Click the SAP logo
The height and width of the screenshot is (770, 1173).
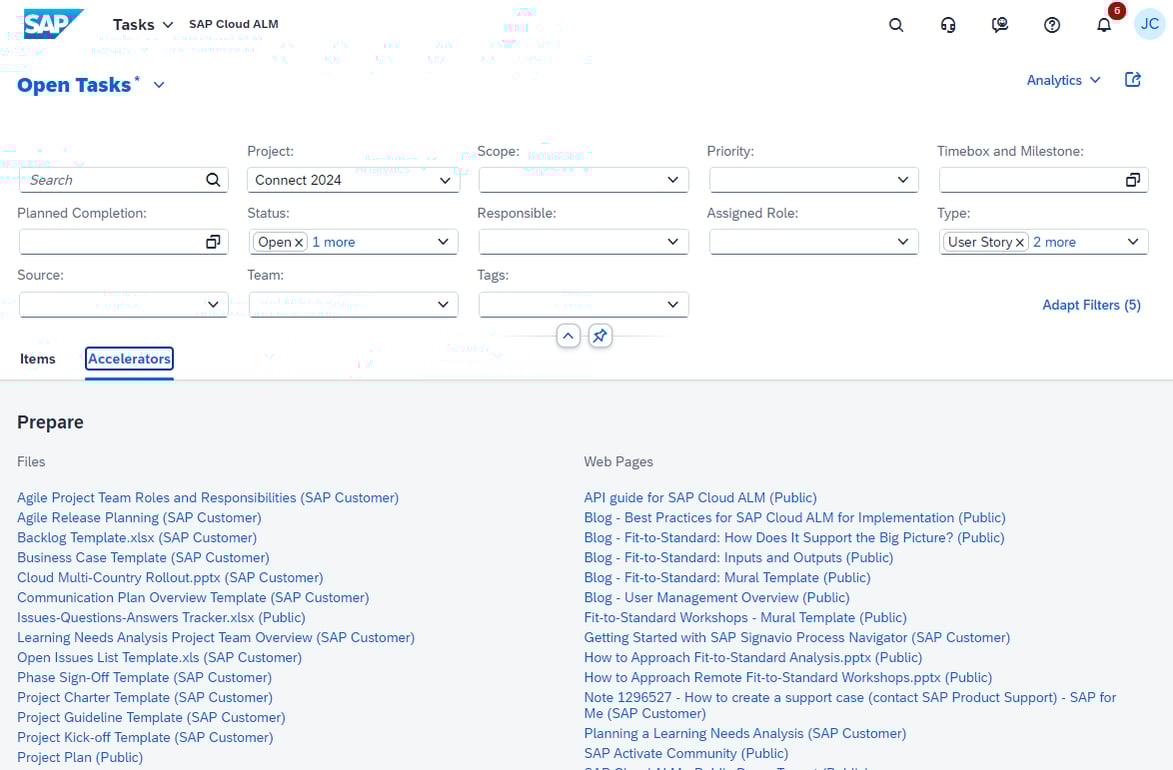point(53,24)
